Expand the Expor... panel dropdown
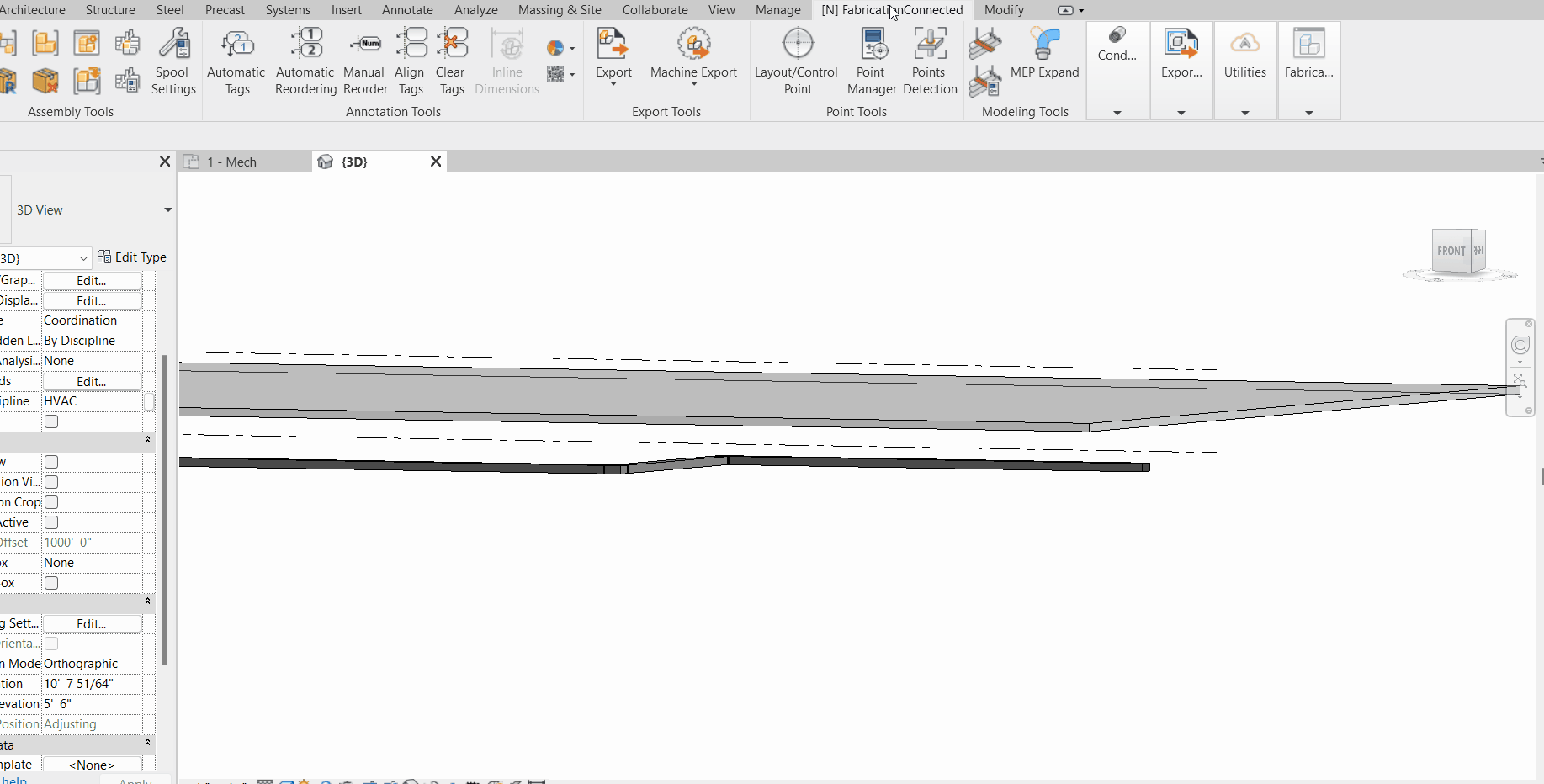 pyautogui.click(x=1181, y=113)
